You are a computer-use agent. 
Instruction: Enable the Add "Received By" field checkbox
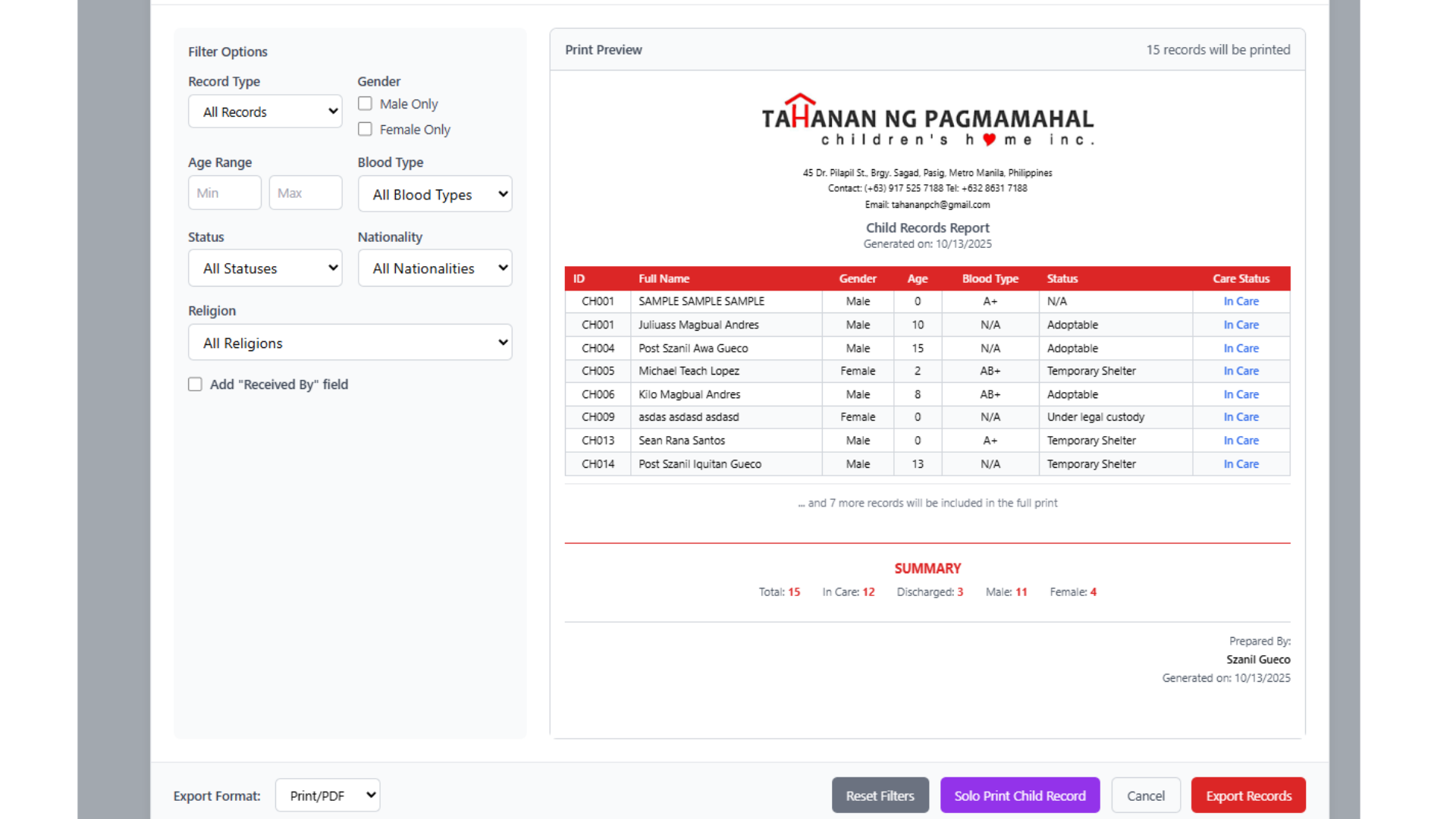tap(196, 384)
